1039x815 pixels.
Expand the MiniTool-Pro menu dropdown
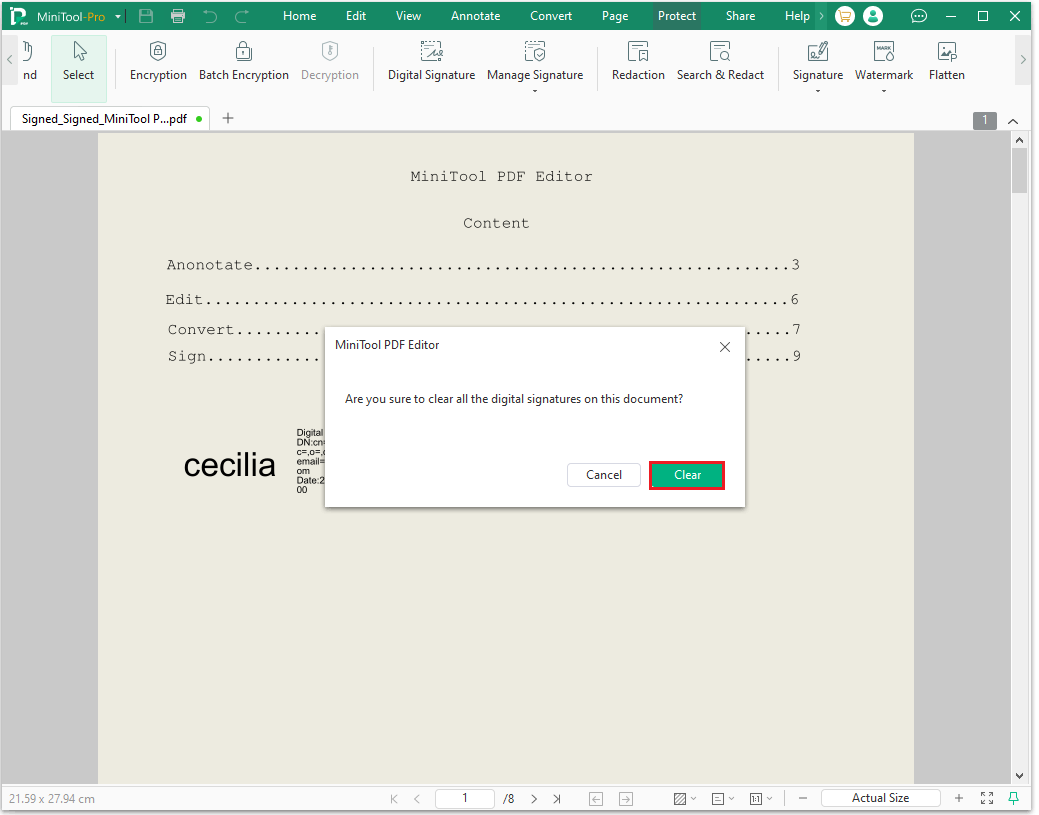coord(117,15)
